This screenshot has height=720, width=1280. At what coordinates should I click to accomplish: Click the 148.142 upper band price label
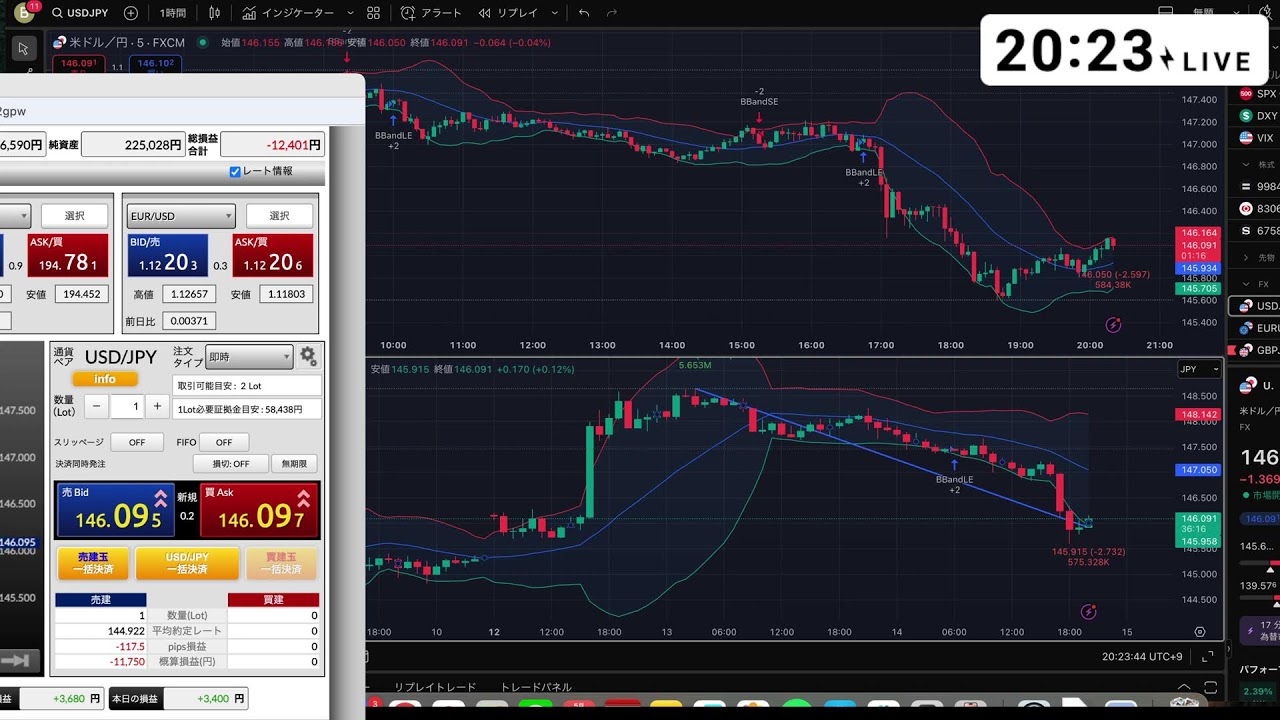point(1200,415)
